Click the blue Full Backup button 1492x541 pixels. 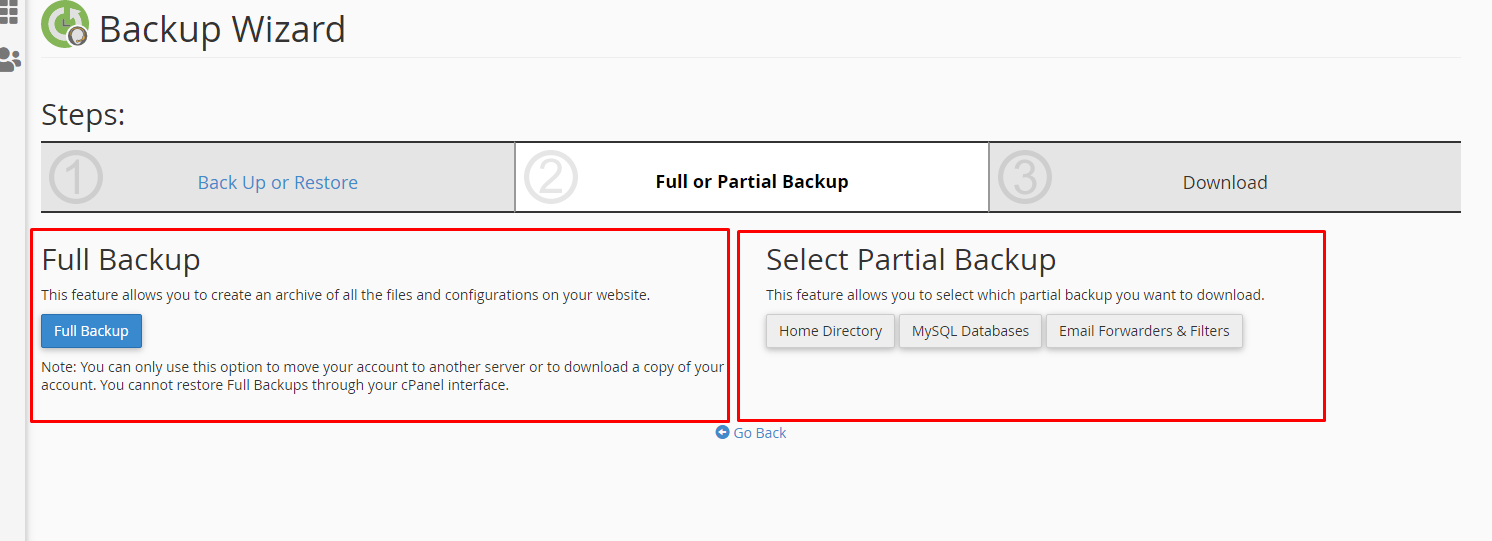click(91, 331)
